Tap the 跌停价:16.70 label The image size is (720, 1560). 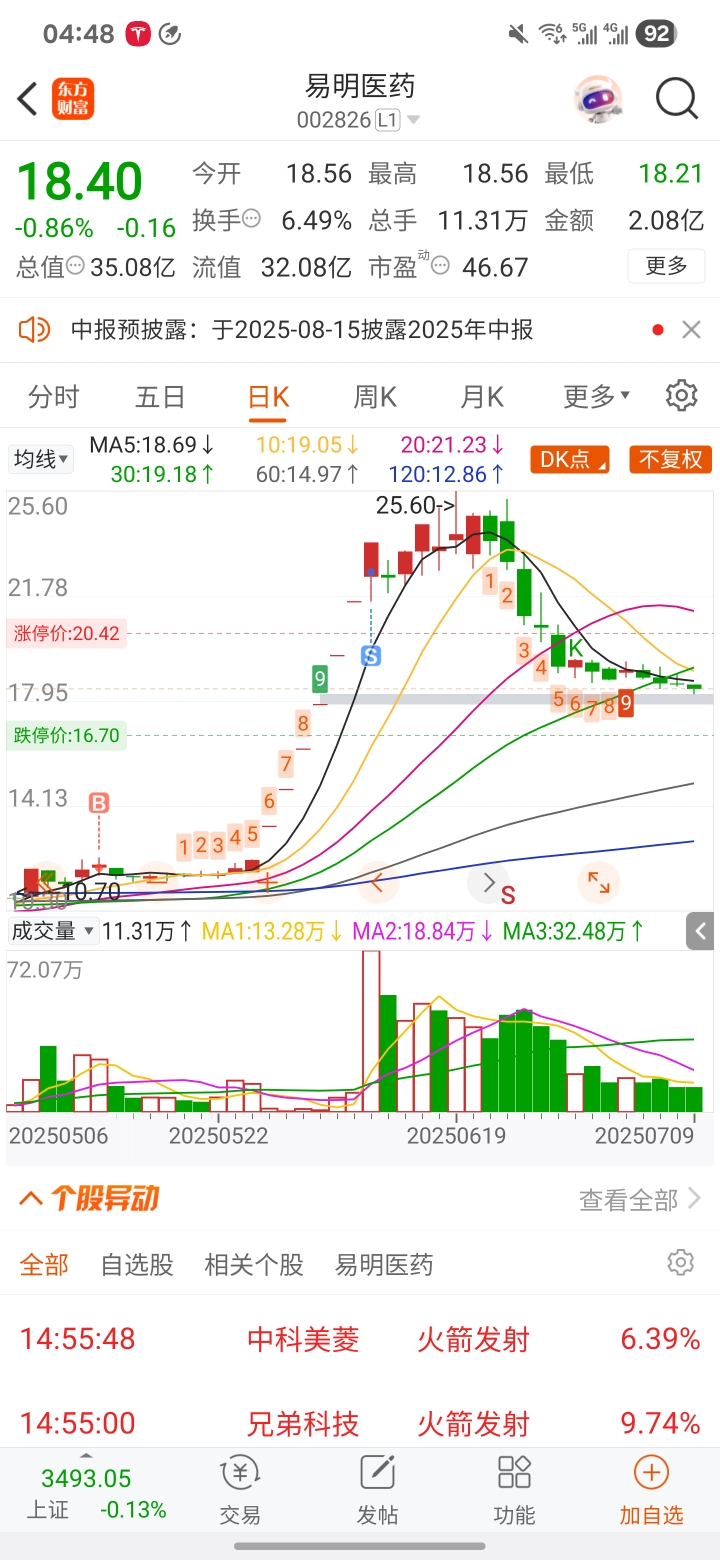[x=67, y=736]
